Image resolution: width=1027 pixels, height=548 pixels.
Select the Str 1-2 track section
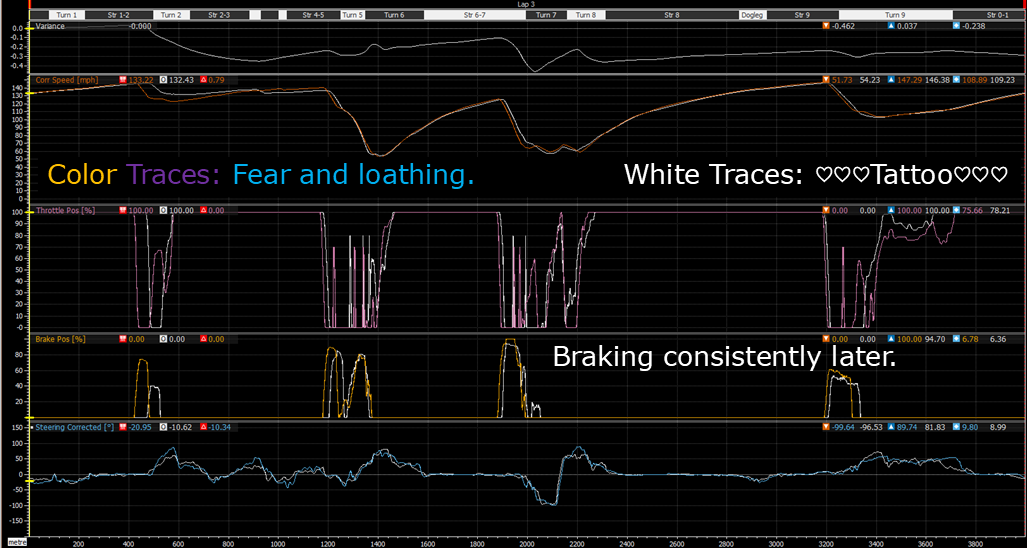pos(119,14)
